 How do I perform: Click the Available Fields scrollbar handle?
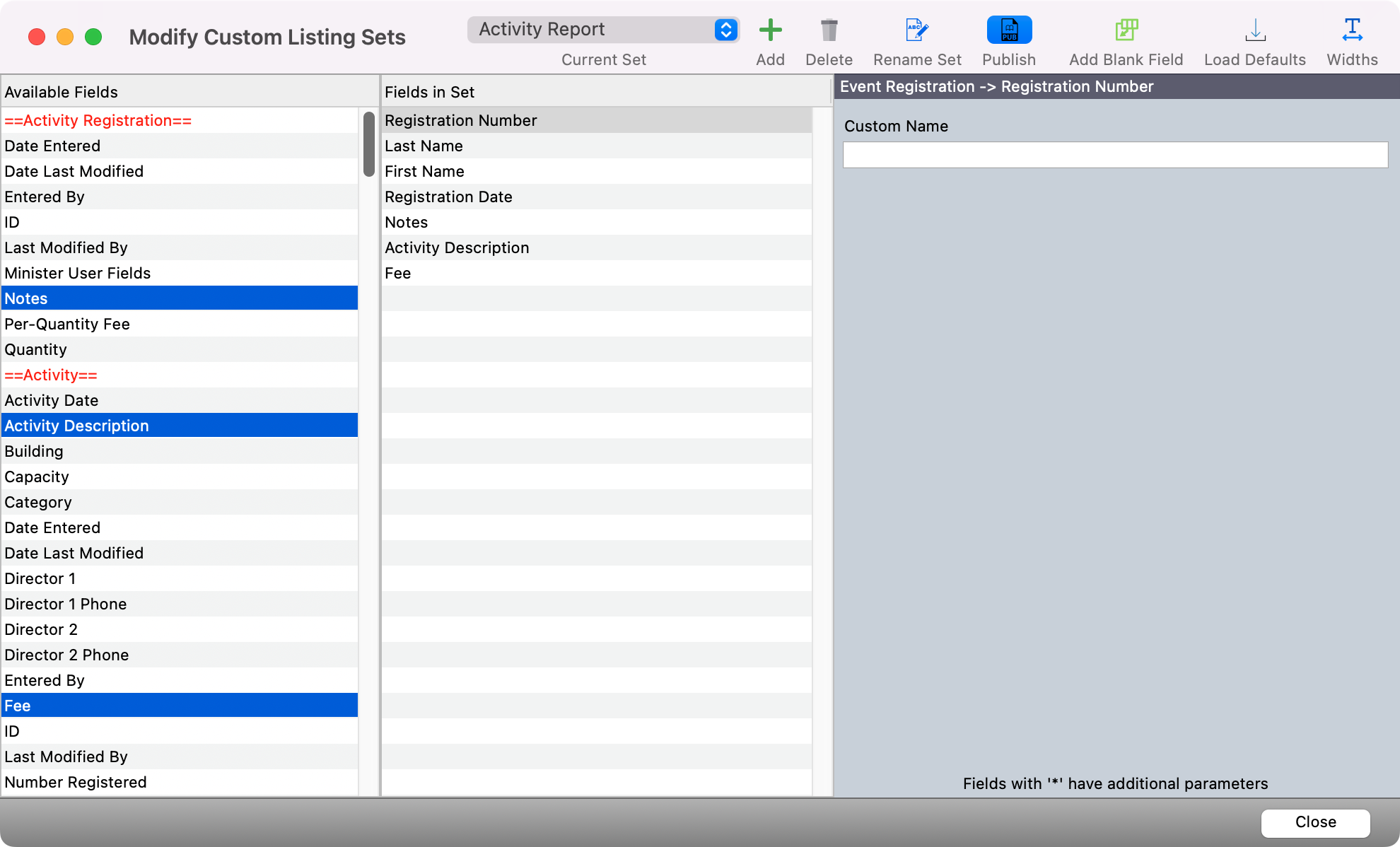pos(368,144)
